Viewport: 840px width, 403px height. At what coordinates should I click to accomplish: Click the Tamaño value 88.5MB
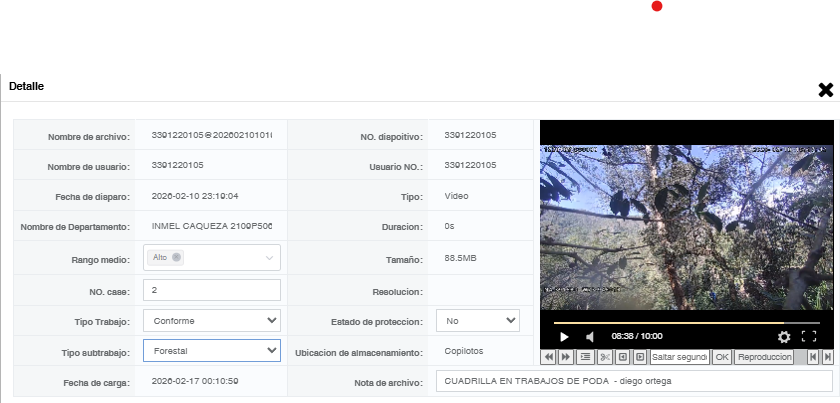pyautogui.click(x=460, y=258)
